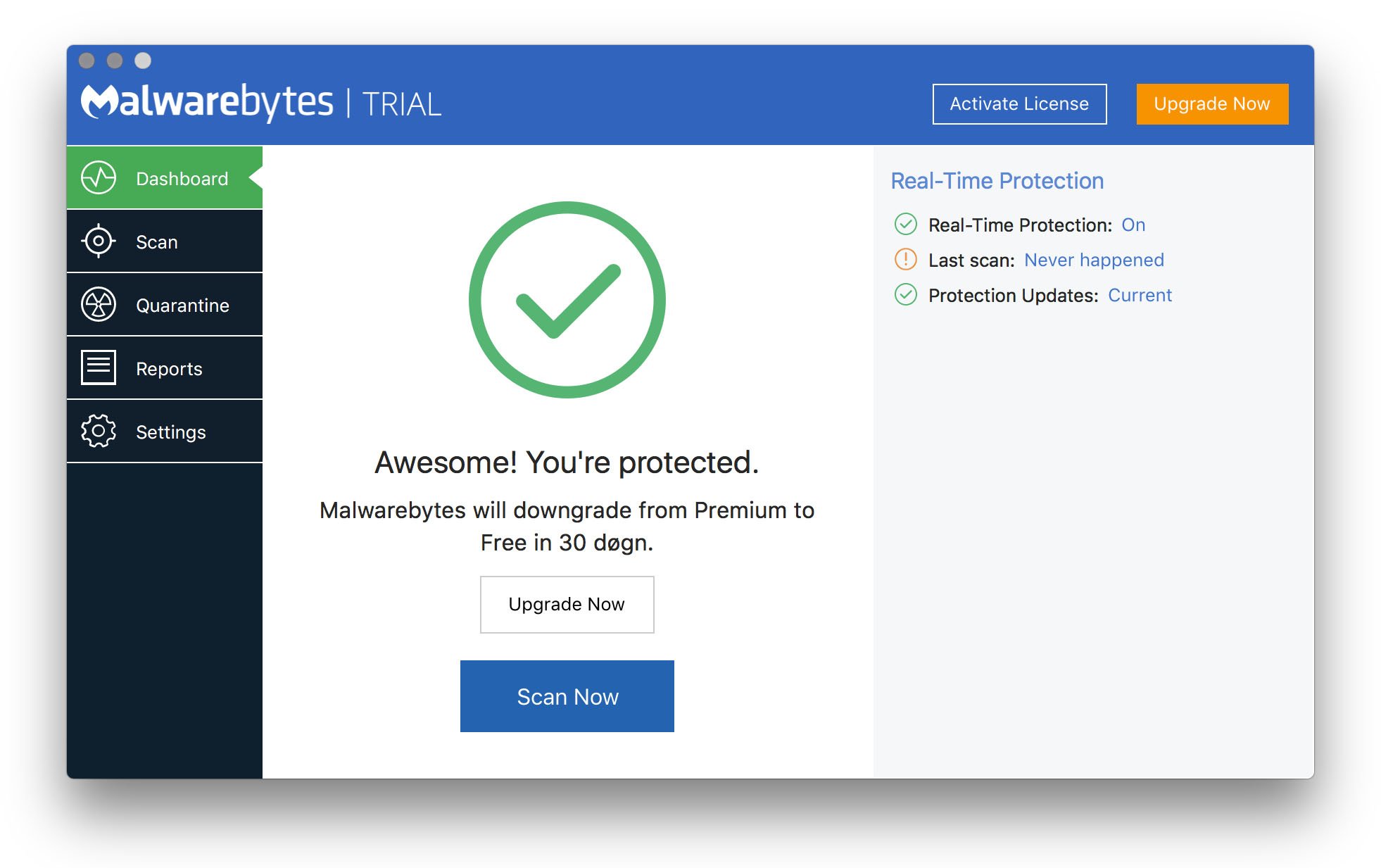This screenshot has width=1381, height=868.
Task: Click the 'Protection Updates:' label
Action: [x=1013, y=296]
